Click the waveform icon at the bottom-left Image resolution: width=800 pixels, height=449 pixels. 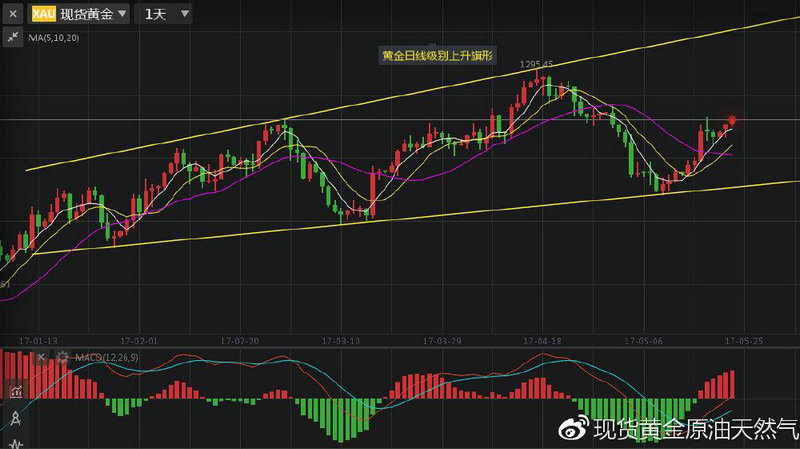pos(15,441)
